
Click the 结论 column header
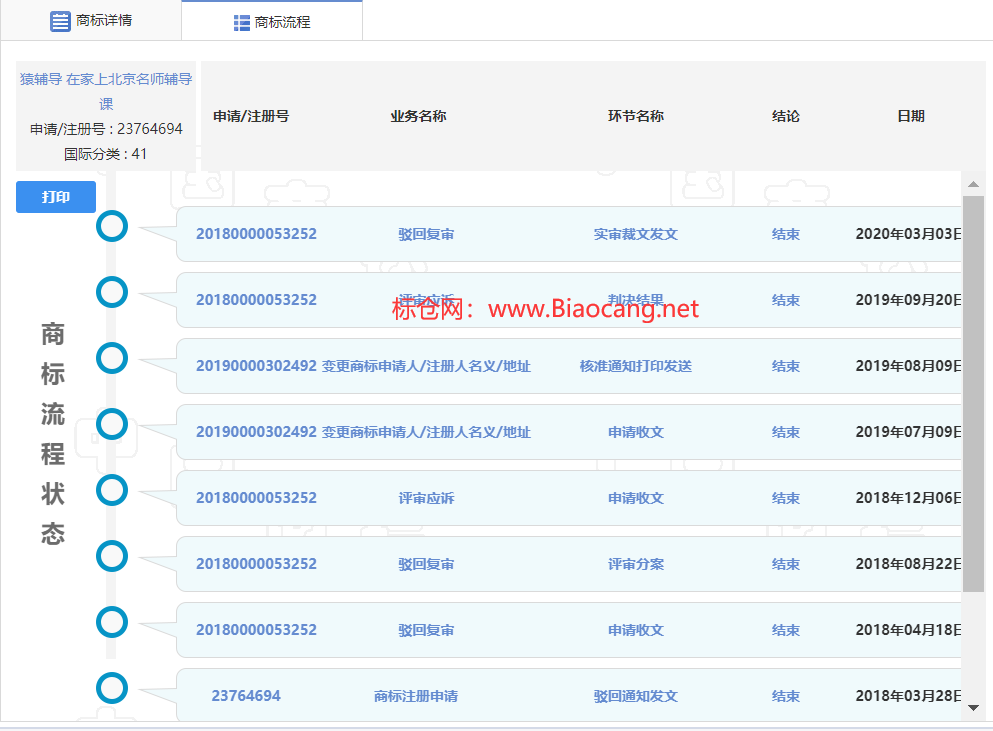click(786, 116)
